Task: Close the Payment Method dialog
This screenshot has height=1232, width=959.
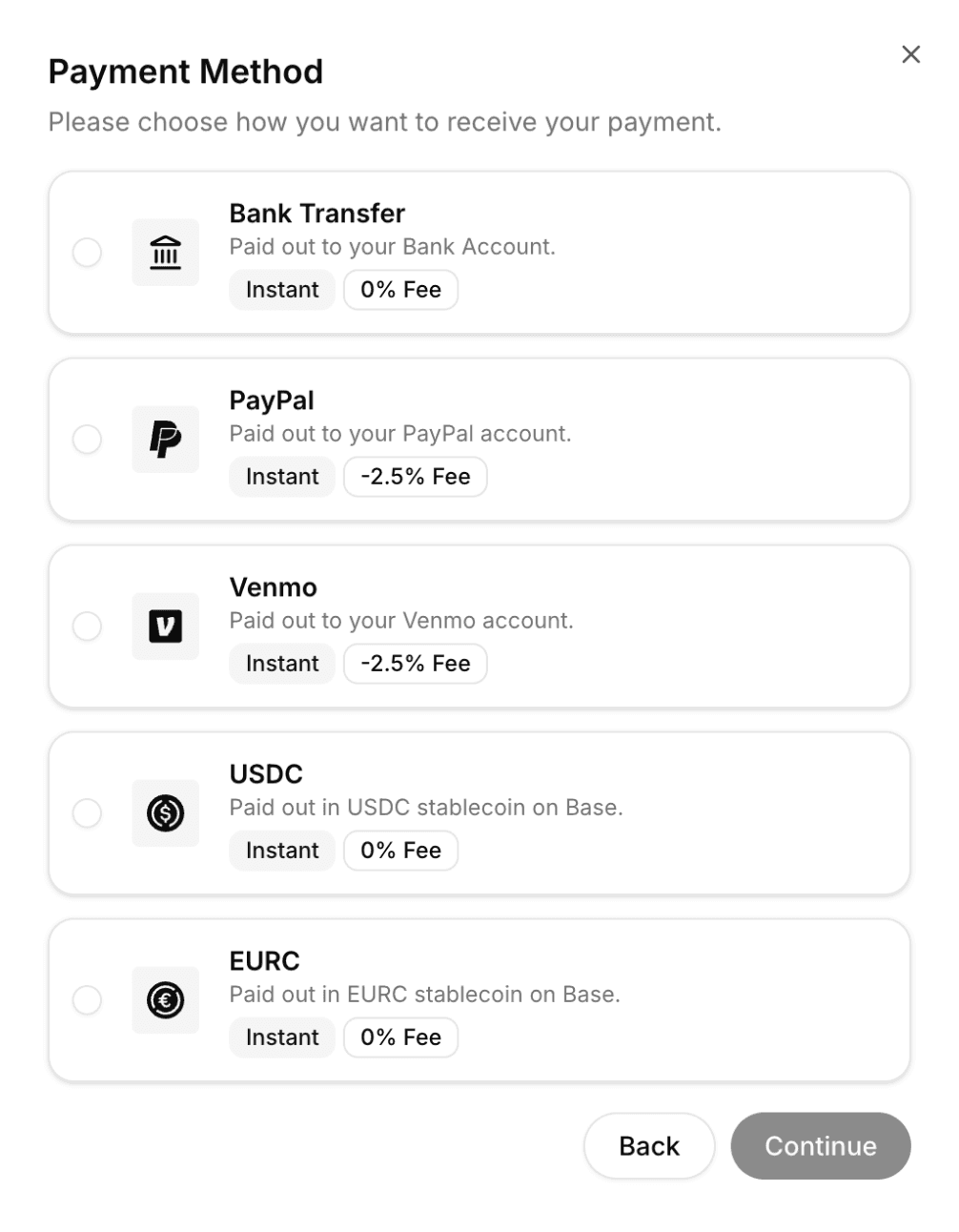Action: (910, 55)
